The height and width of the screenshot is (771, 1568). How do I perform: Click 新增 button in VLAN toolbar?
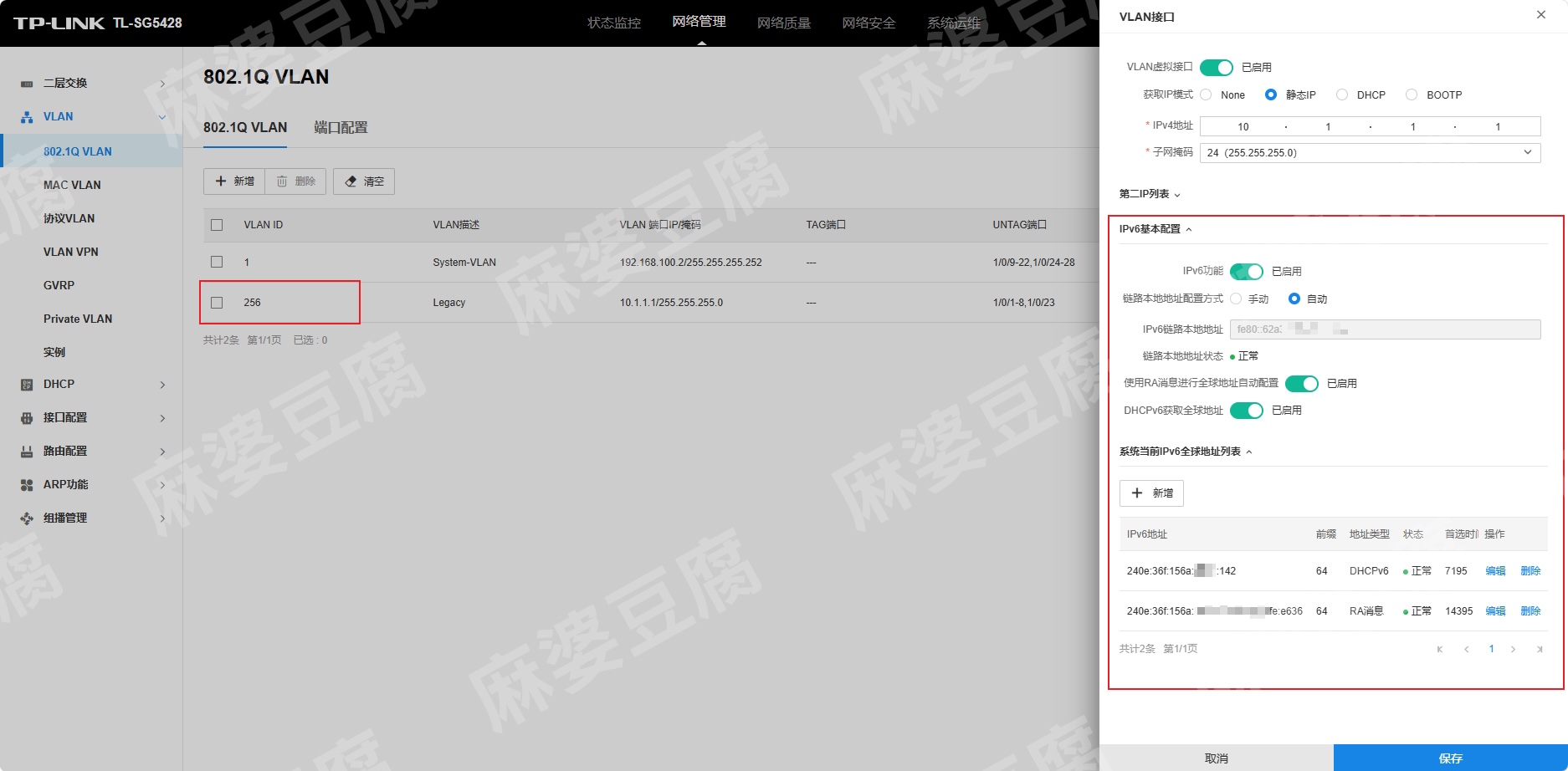[x=234, y=181]
